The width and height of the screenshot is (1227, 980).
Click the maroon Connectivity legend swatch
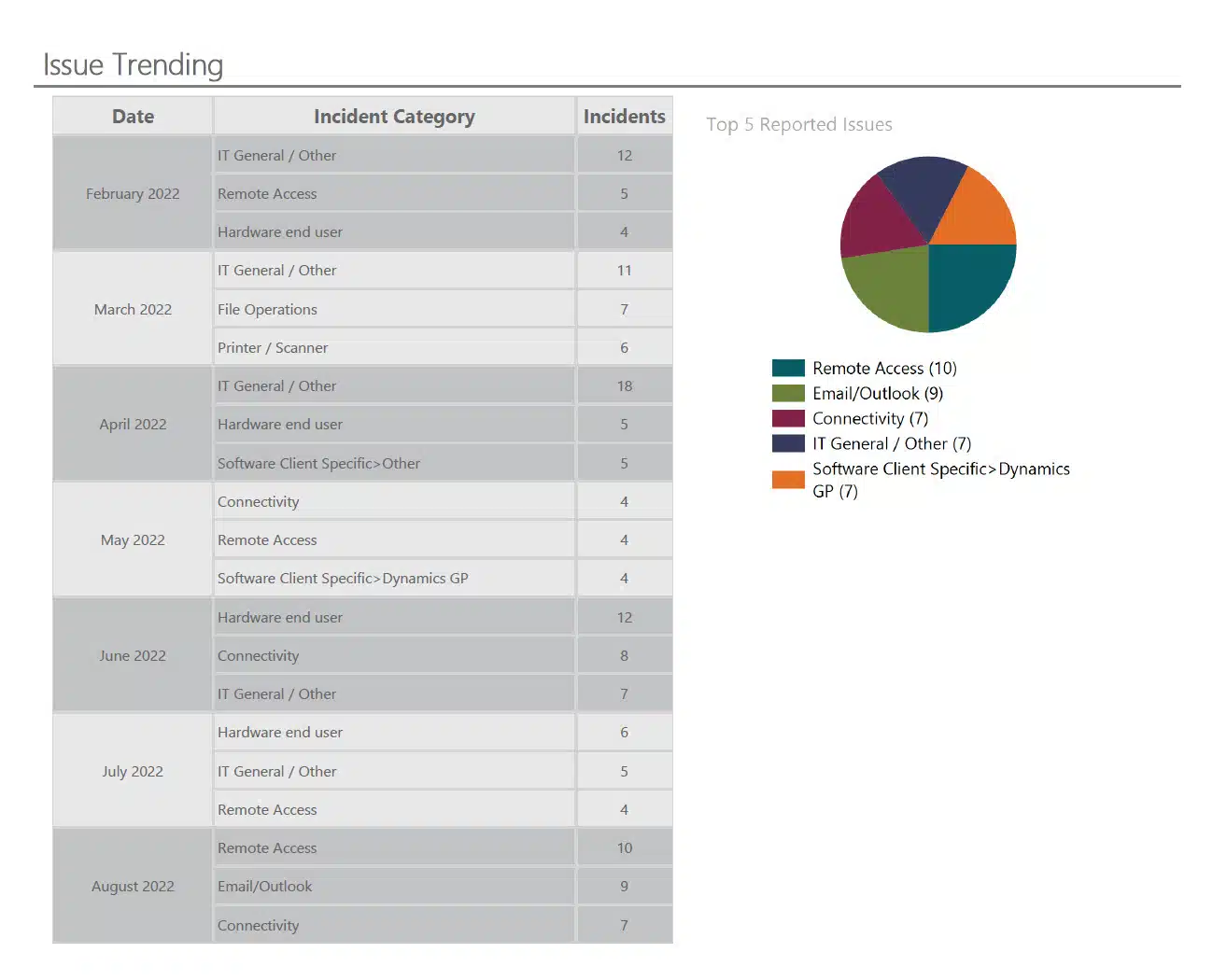click(788, 418)
